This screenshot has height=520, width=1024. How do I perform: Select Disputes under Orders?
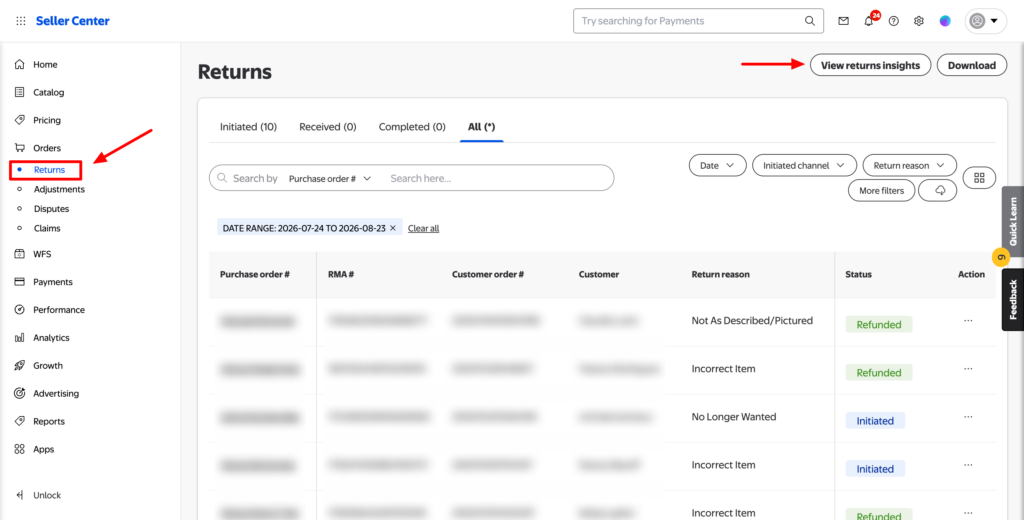pyautogui.click(x=51, y=209)
